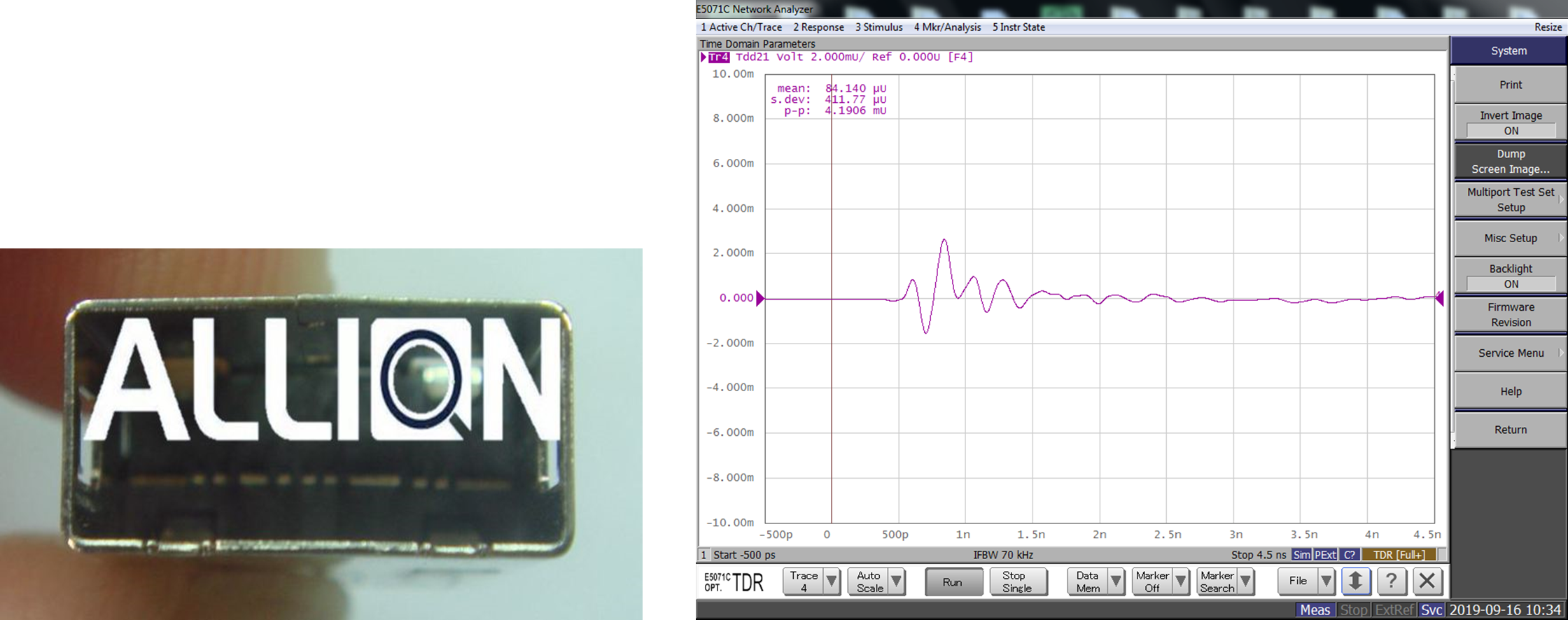The width and height of the screenshot is (1568, 620).
Task: Click Firmware Revision softkey
Action: (1510, 314)
